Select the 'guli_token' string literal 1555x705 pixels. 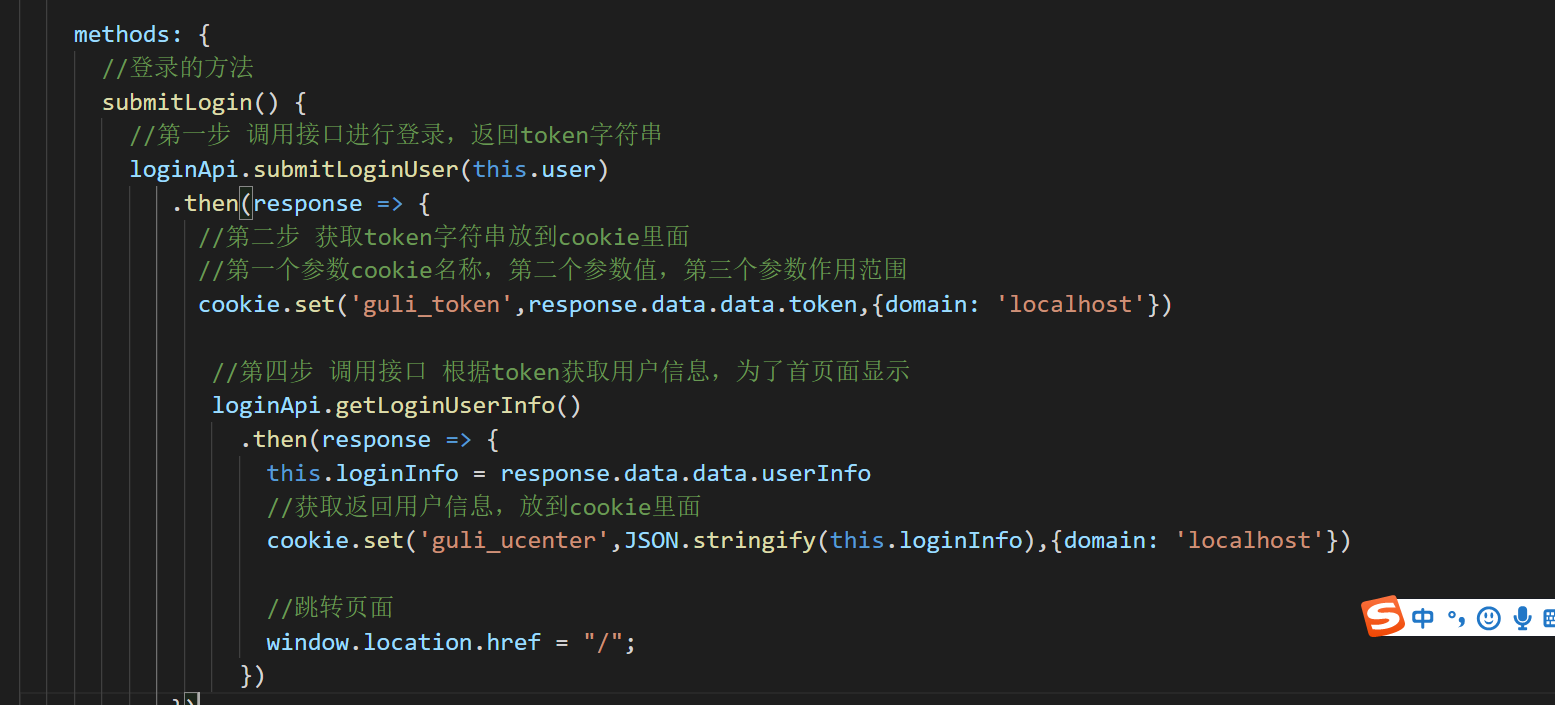tap(432, 303)
